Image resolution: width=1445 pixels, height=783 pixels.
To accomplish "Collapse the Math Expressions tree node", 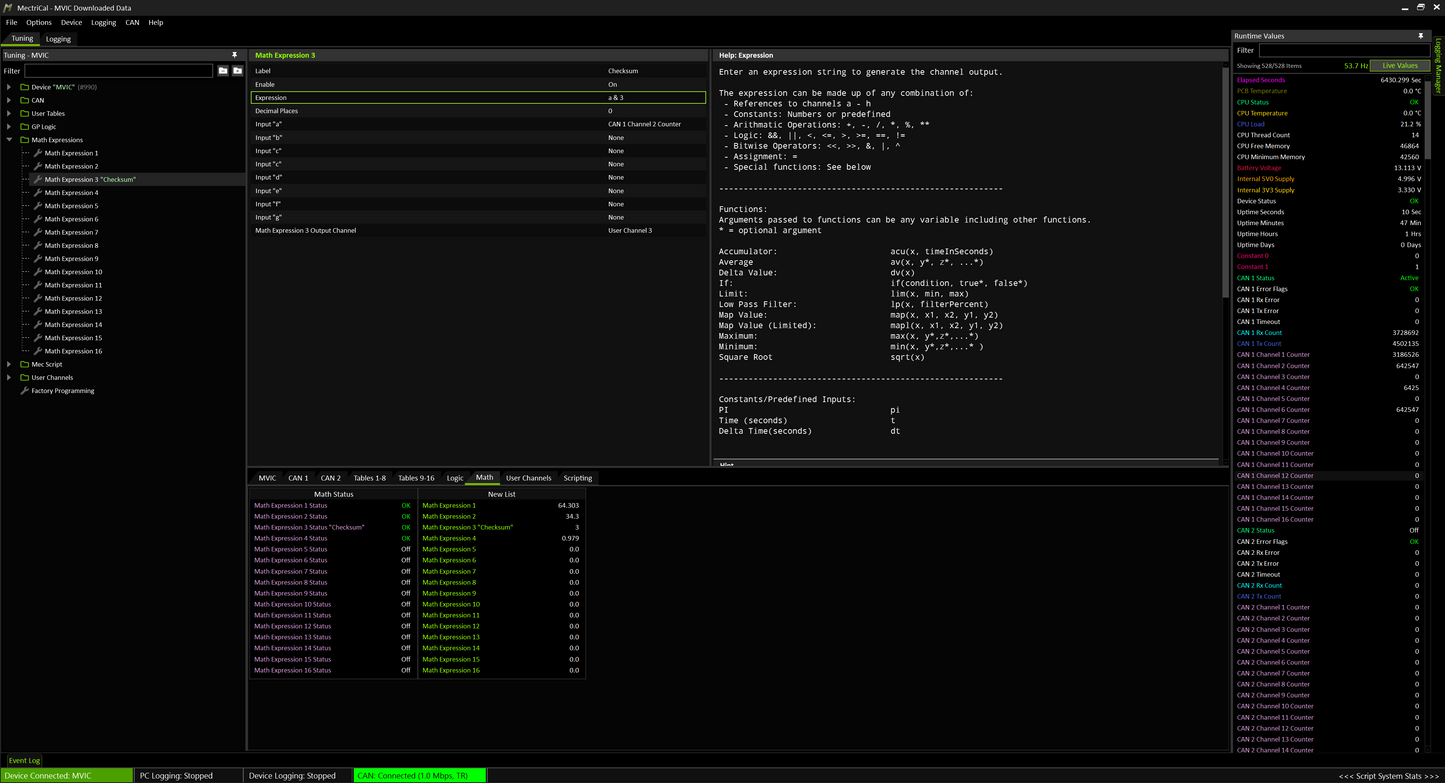I will pyautogui.click(x=9, y=140).
